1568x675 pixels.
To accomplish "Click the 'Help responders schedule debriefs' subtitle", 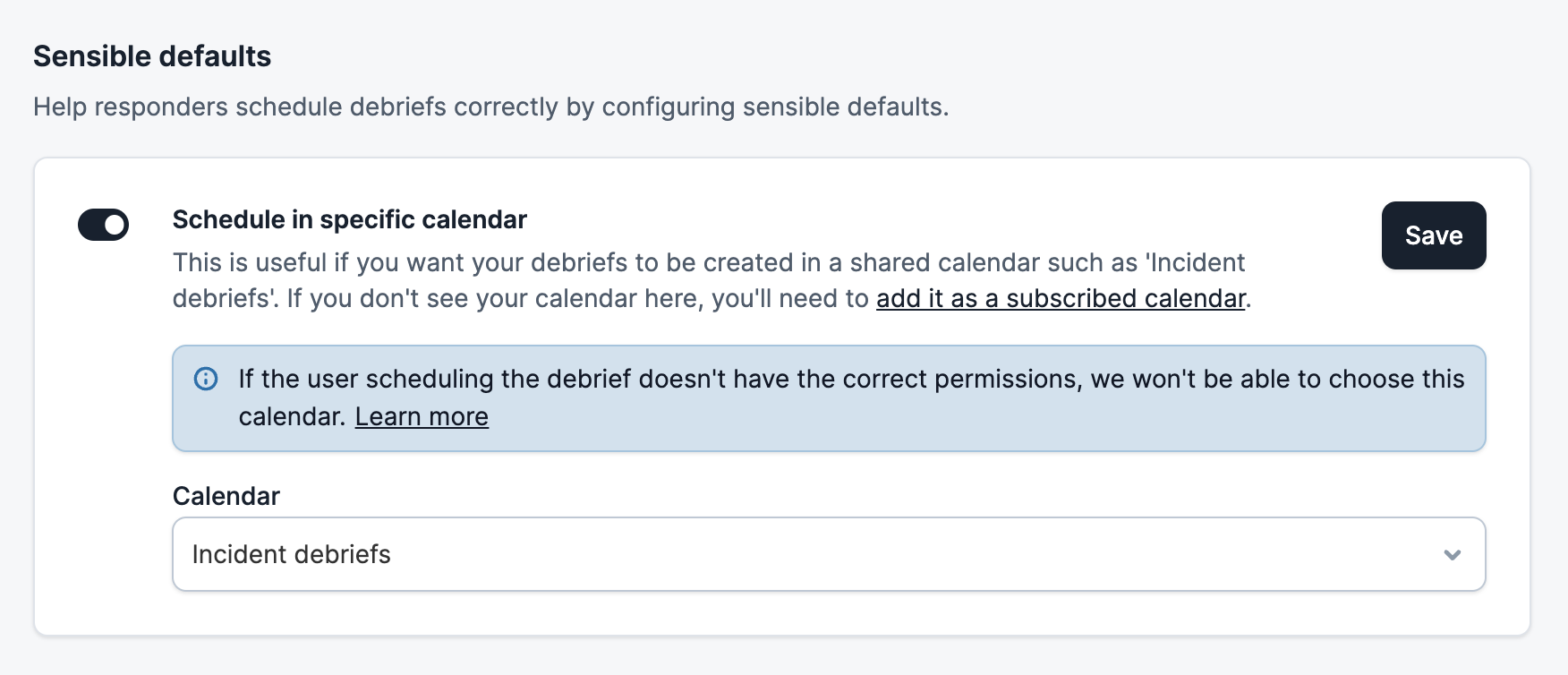I will 268,107.
